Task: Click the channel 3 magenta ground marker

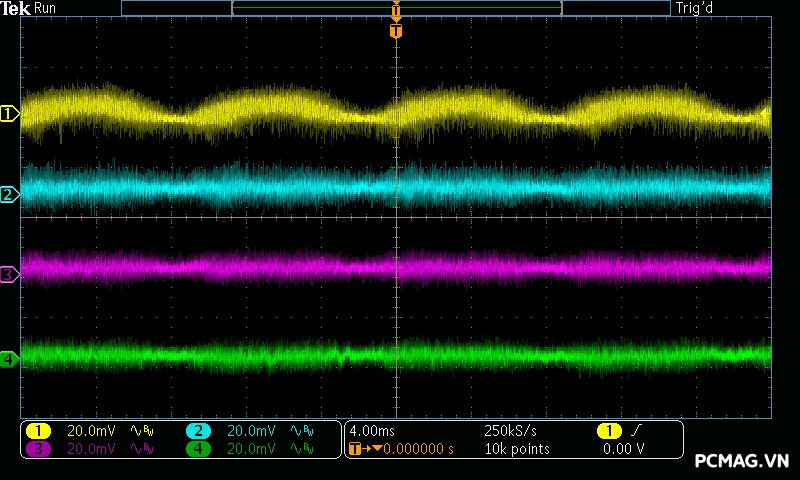Action: coord(9,274)
